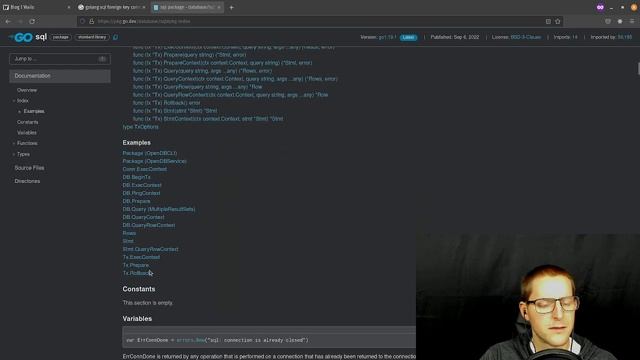Go back using the browser back arrow
The height and width of the screenshot is (360, 640).
(8, 21)
